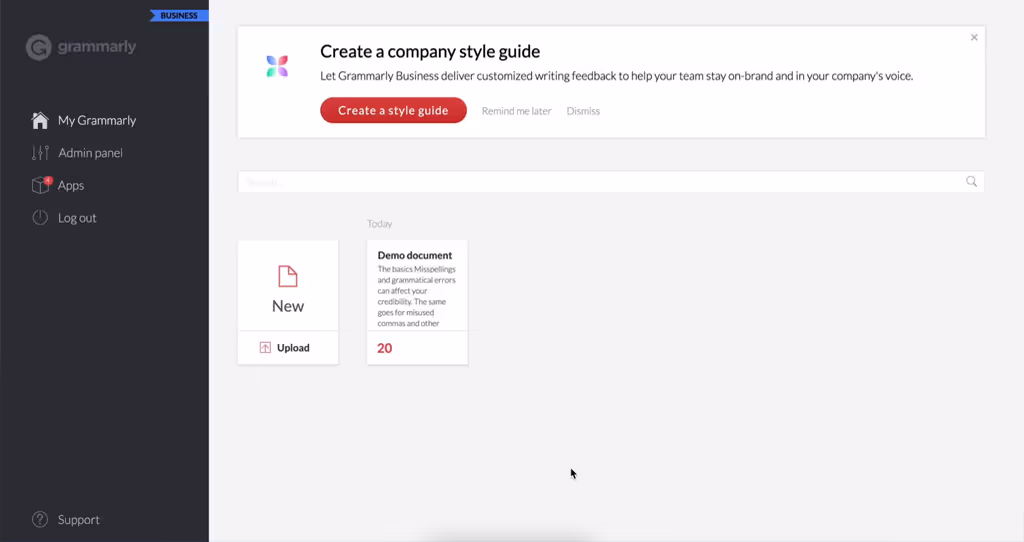The height and width of the screenshot is (542, 1024).
Task: Dismiss the style guide banner
Action: point(583,111)
